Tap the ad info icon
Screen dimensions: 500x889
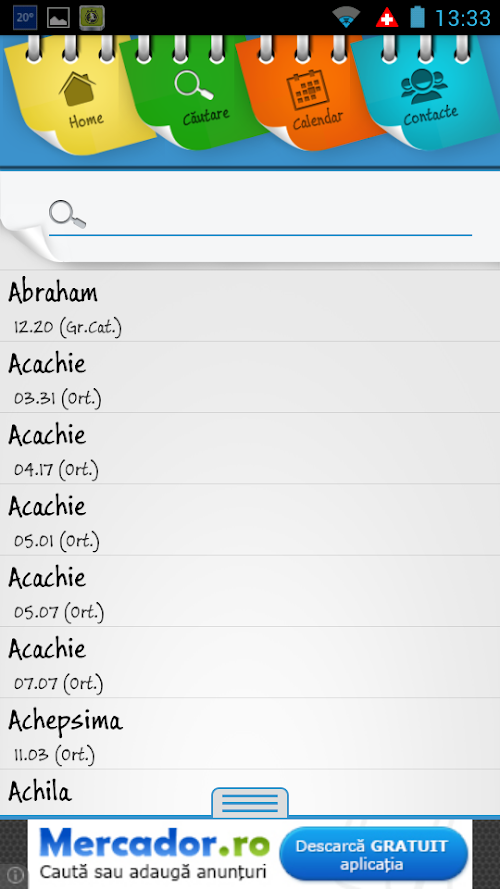click(x=15, y=875)
